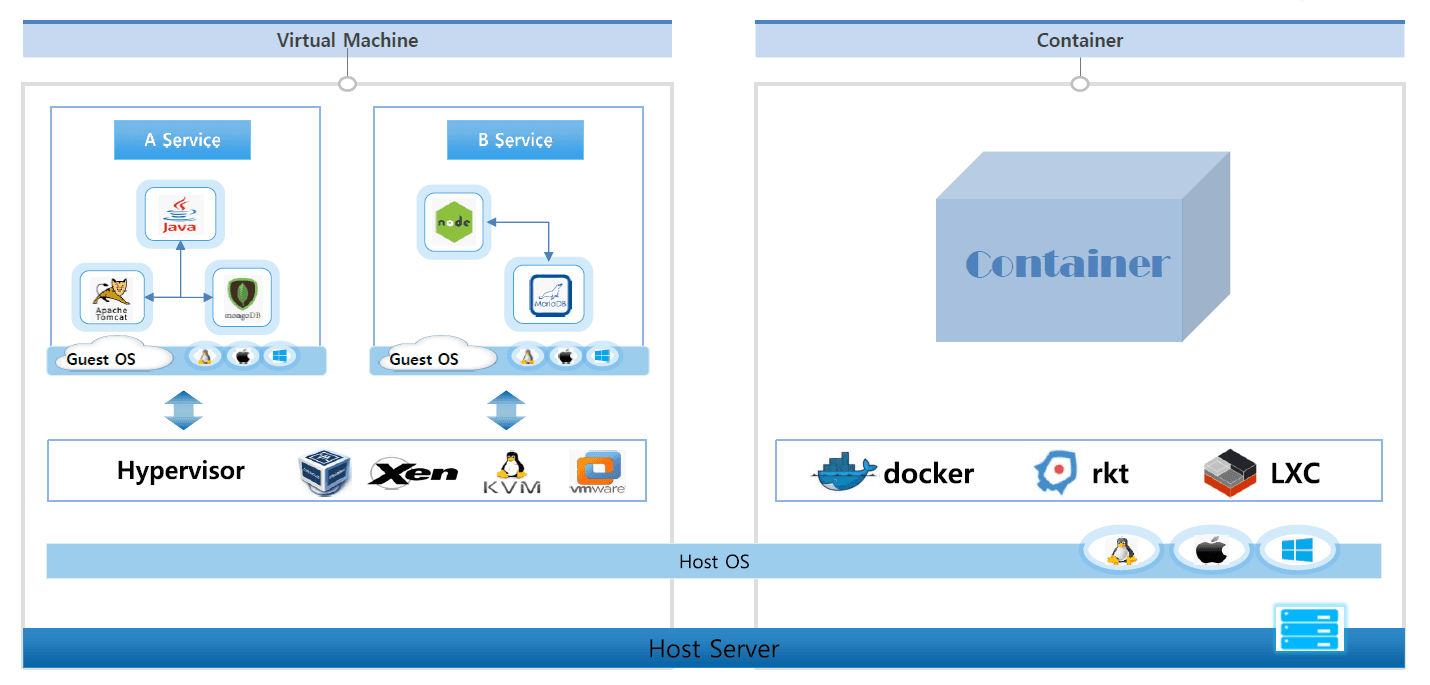Viewport: 1430px width, 685px height.
Task: Select the Container header tab
Action: pos(1079,40)
